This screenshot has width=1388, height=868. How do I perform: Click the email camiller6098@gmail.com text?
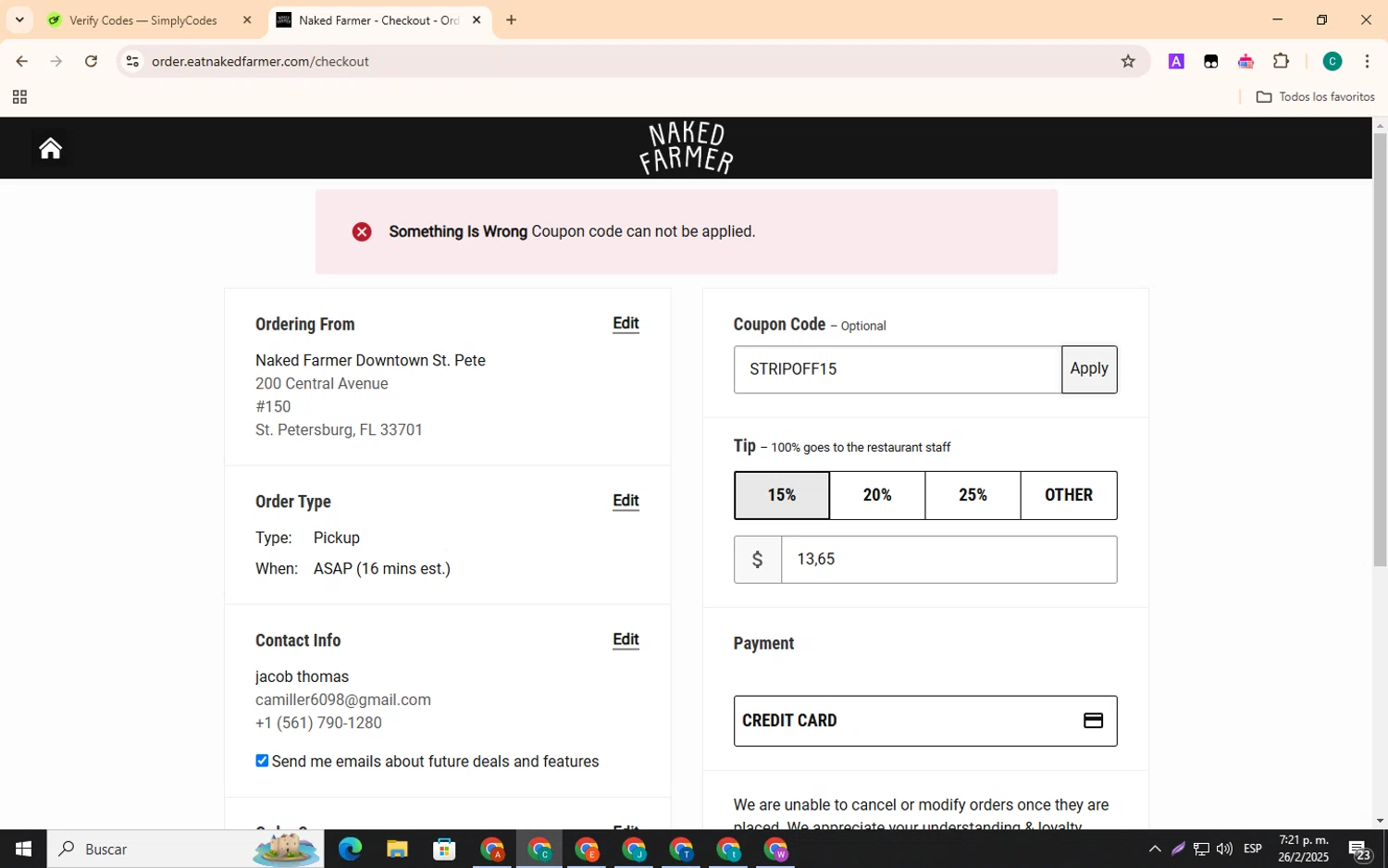point(343,700)
